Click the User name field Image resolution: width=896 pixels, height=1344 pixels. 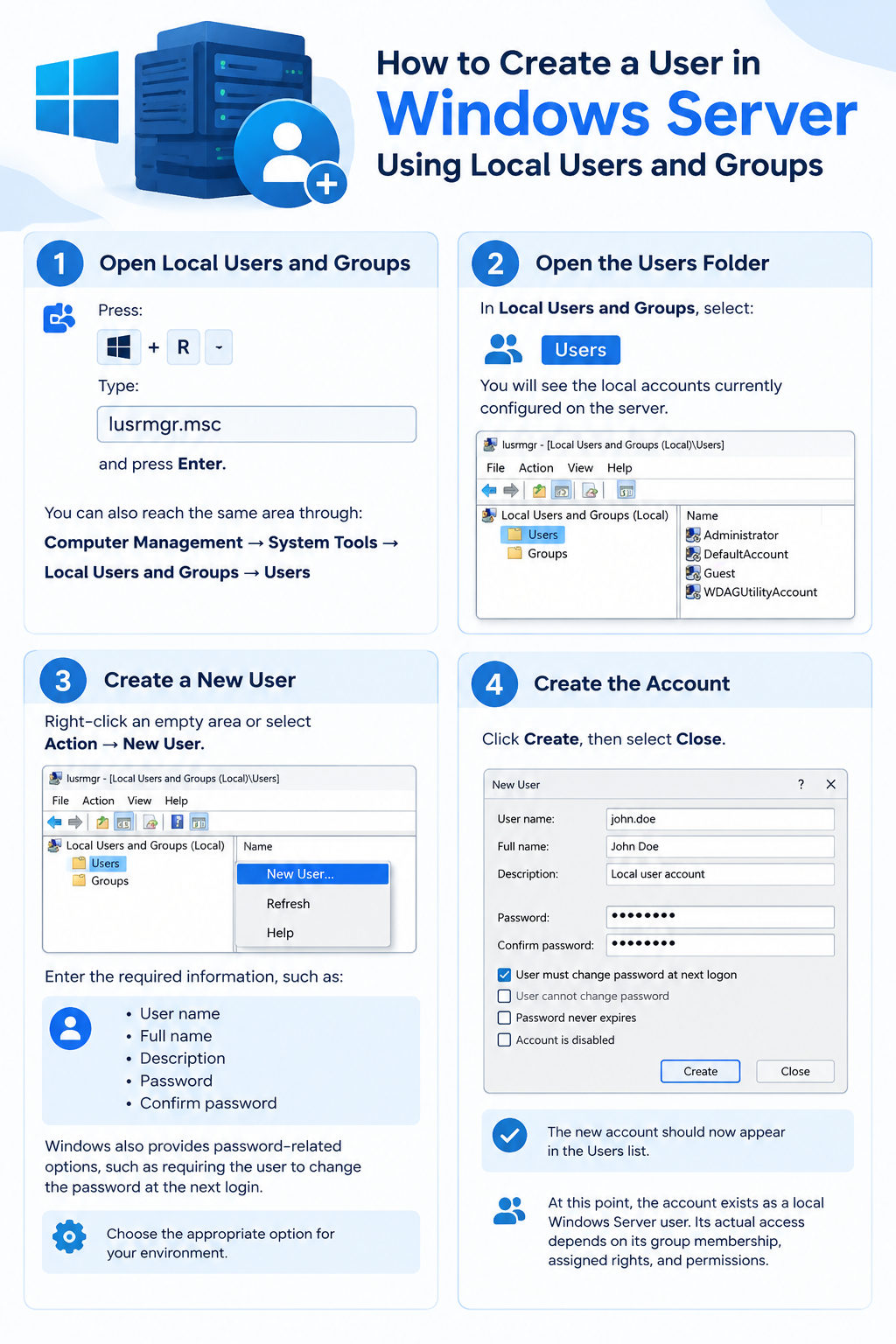pos(720,819)
